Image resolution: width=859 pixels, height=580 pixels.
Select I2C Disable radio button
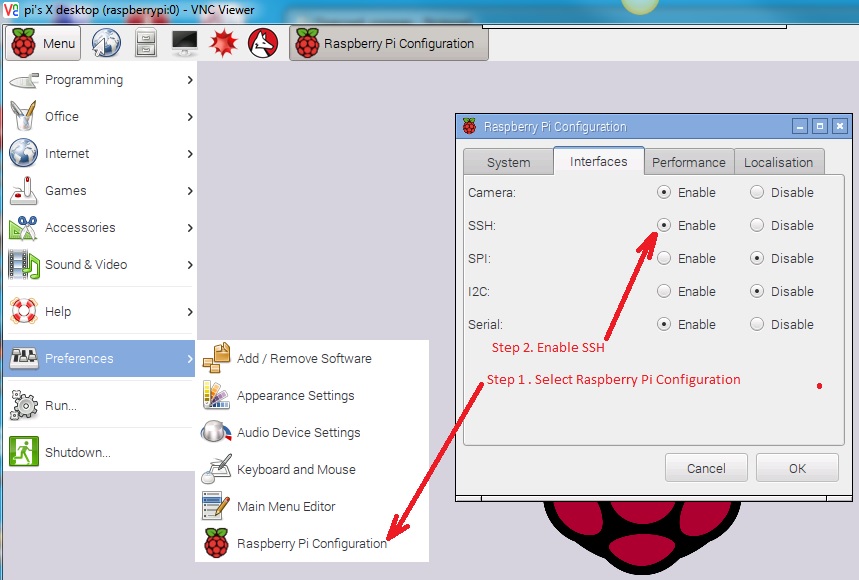757,291
